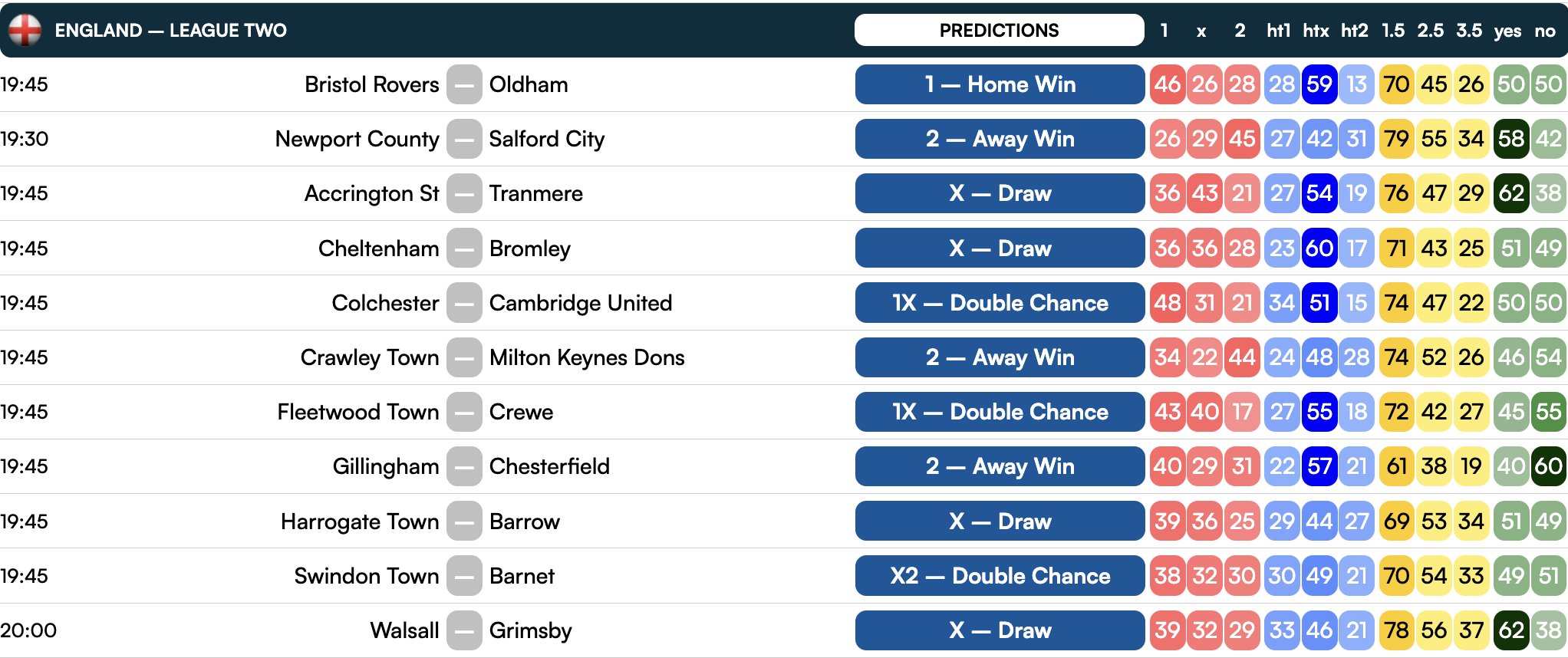
Task: Click the score dash for Newport County vs Salford City
Action: [x=464, y=139]
